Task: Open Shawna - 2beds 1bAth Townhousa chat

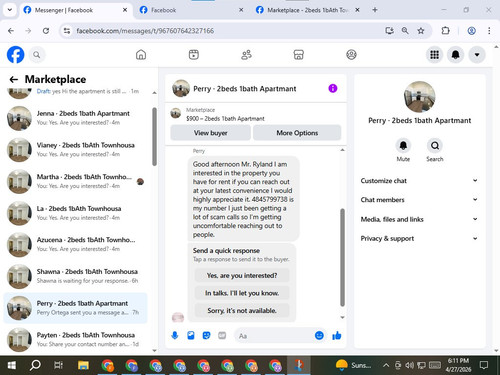Action: (x=75, y=276)
